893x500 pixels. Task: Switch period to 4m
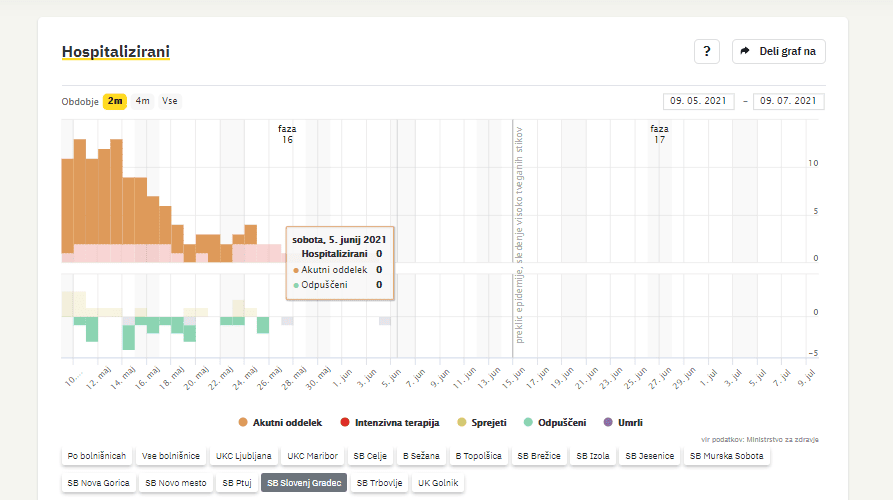point(143,101)
